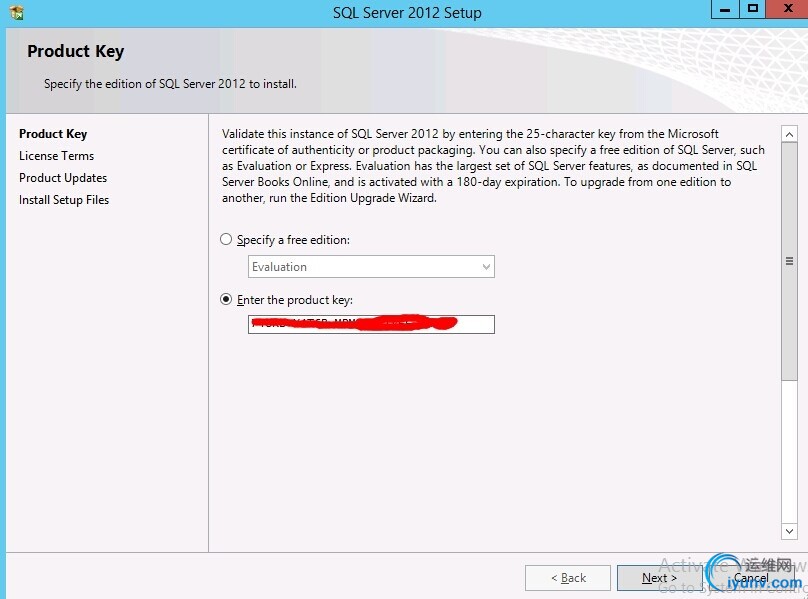Screen dimensions: 808x599
Task: Close the SQL Server 2012 Setup window
Action: 787,9
